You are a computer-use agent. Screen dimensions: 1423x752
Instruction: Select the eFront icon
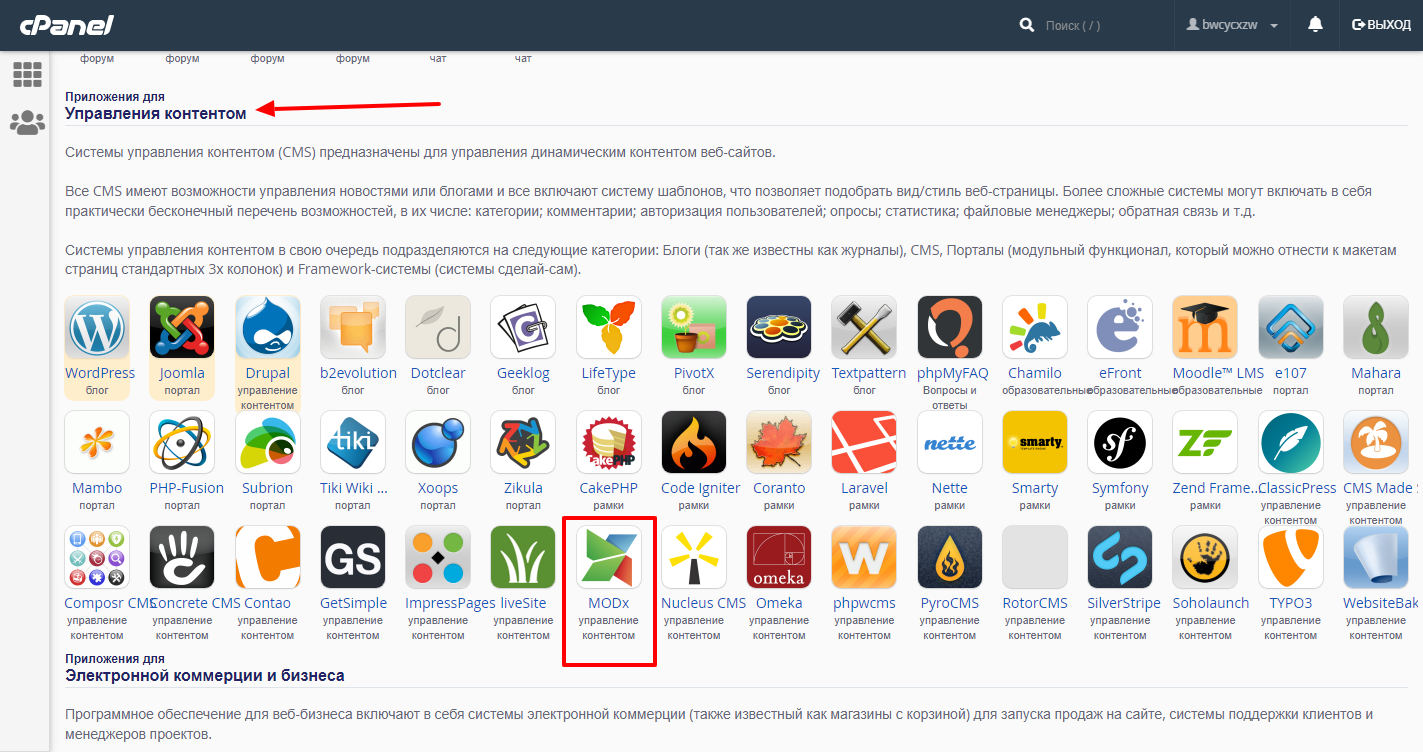pos(1120,328)
